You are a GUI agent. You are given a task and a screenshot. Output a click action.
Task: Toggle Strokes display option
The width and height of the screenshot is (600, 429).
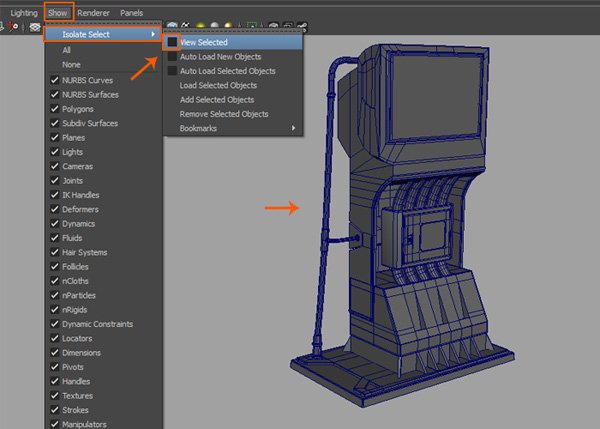click(54, 410)
